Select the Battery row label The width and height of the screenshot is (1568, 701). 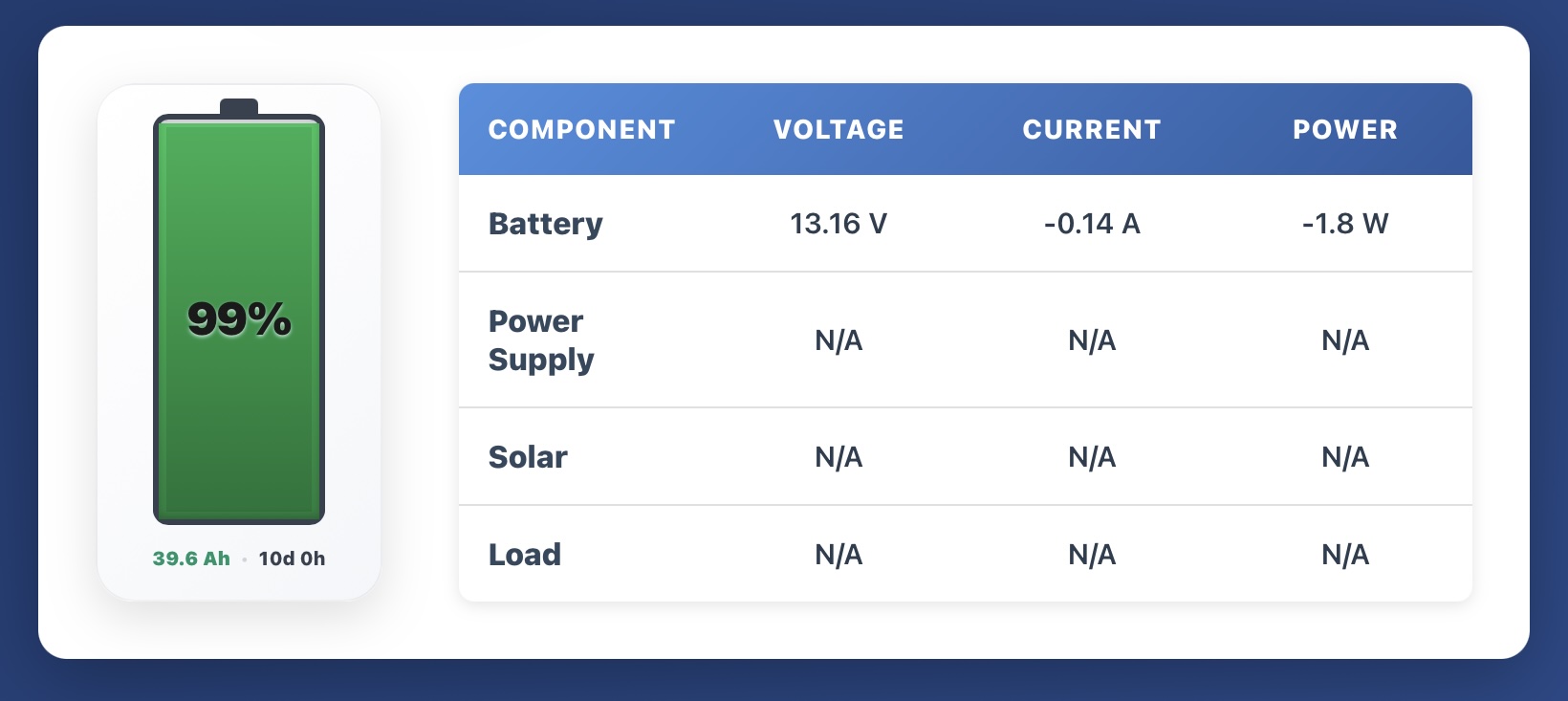(x=545, y=224)
